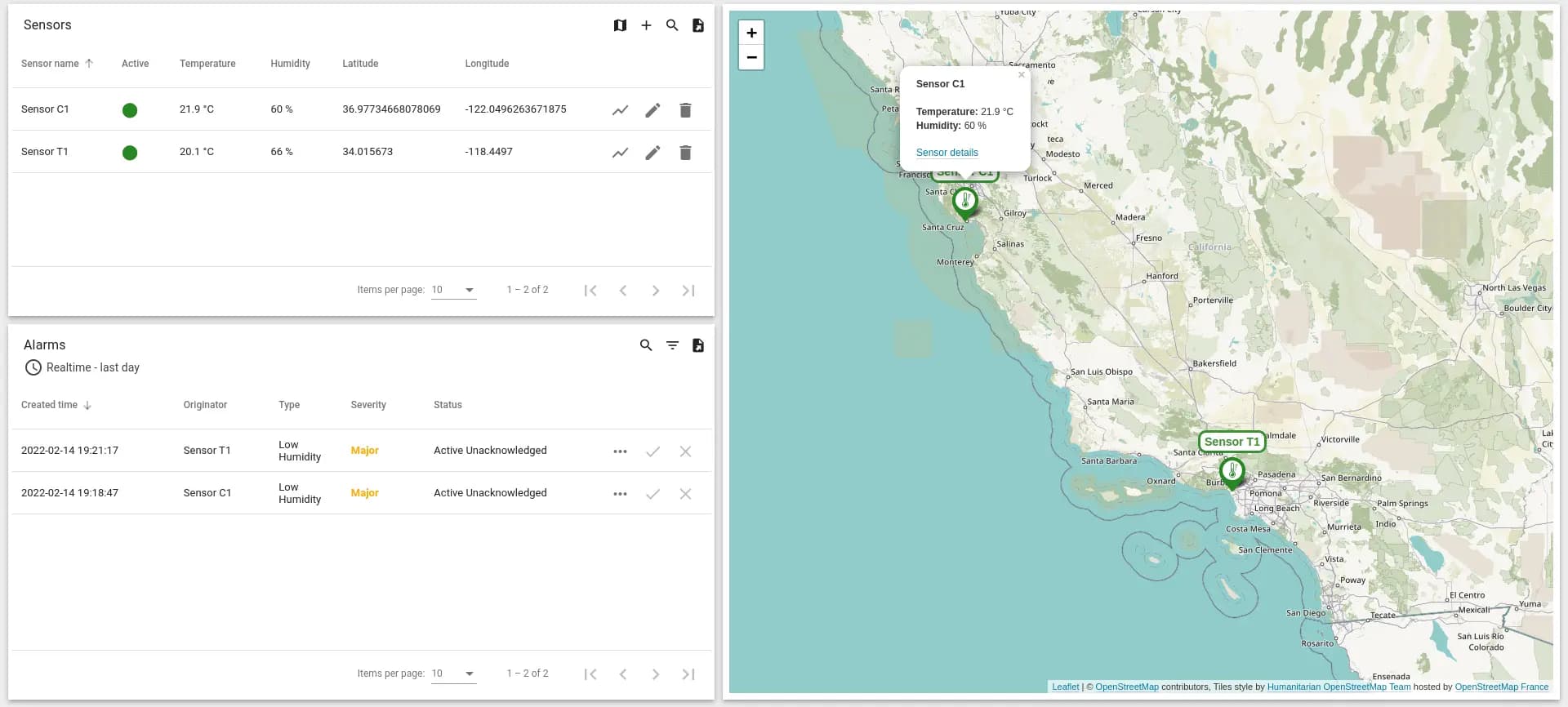This screenshot has width=1568, height=707.
Task: Expand Alarms items per page dropdown
Action: (454, 674)
